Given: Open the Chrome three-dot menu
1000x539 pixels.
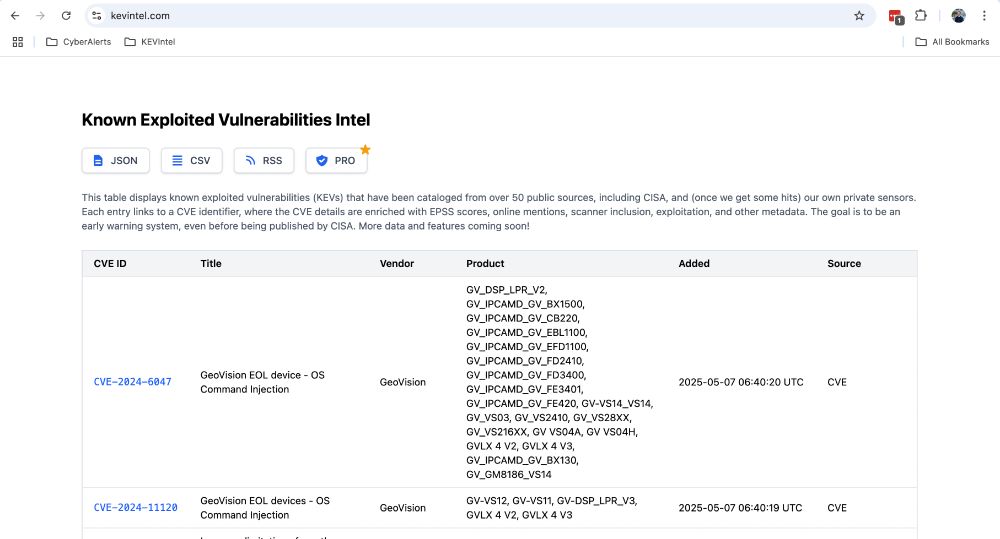Looking at the screenshot, I should 984,16.
